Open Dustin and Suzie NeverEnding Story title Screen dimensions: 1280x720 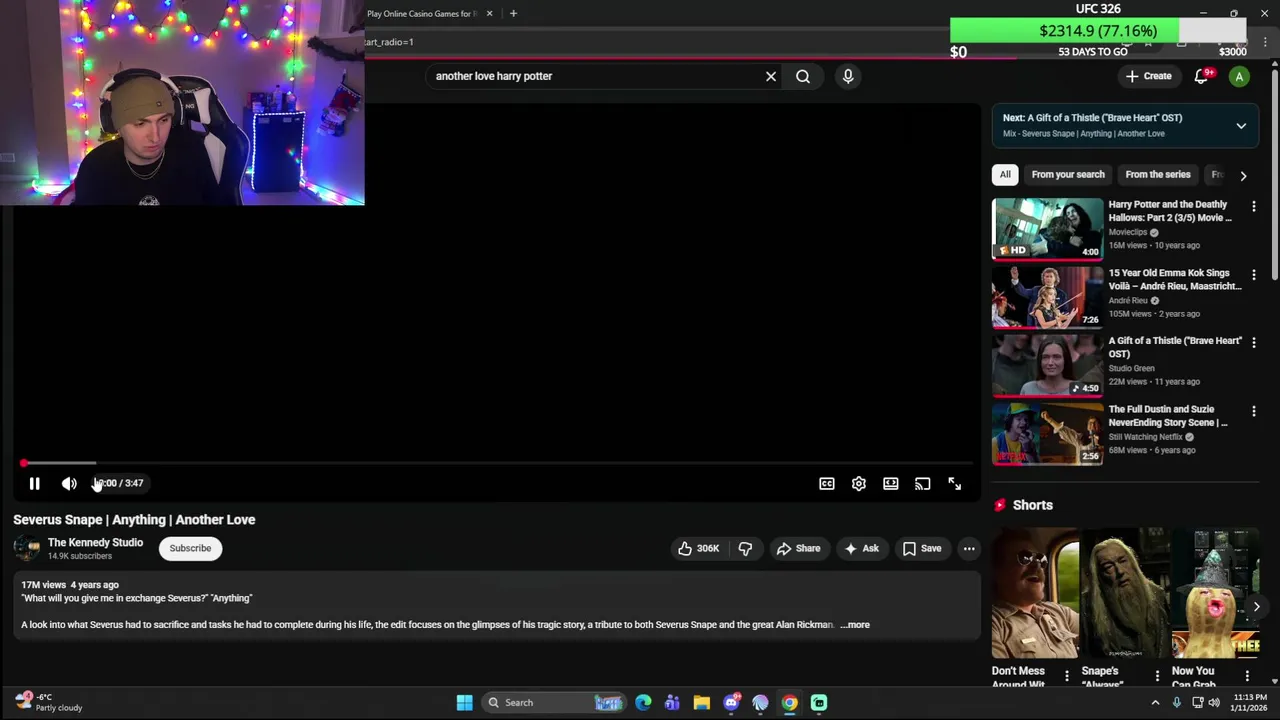pyautogui.click(x=1168, y=416)
